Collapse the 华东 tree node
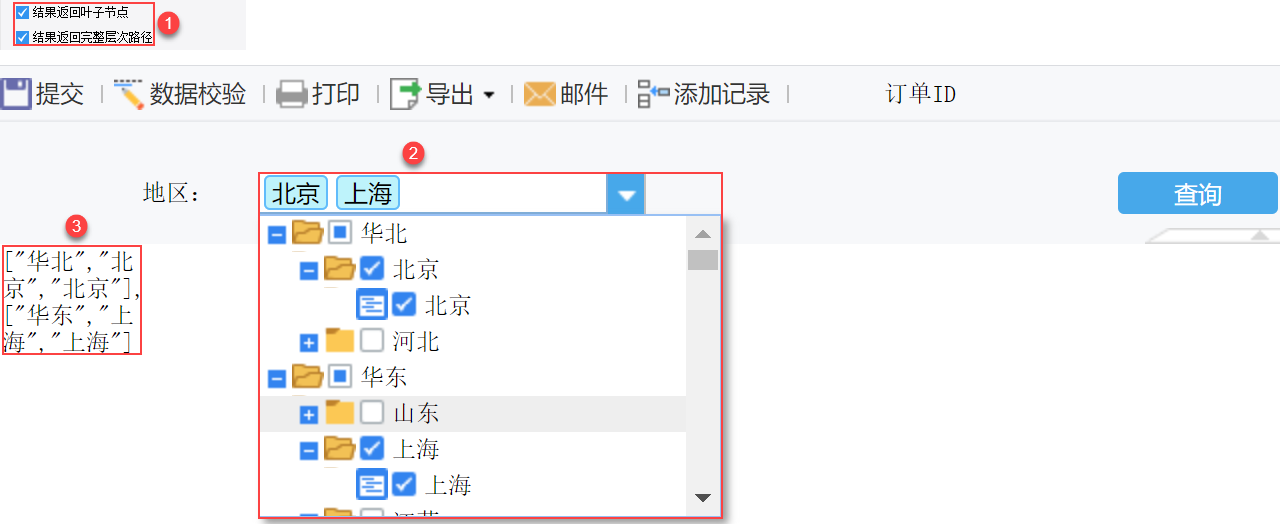This screenshot has width=1280, height=524. [277, 379]
